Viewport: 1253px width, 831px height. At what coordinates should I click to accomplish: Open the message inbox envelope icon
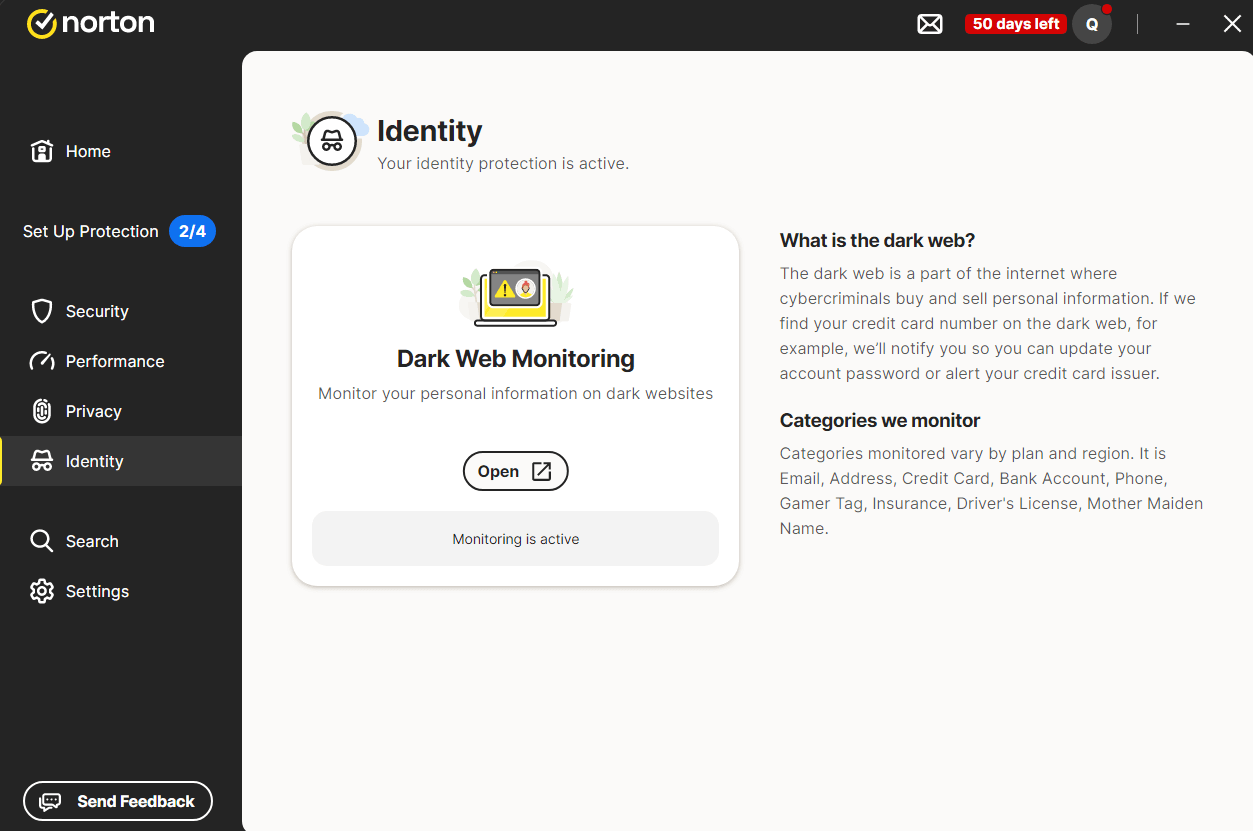pyautogui.click(x=929, y=23)
